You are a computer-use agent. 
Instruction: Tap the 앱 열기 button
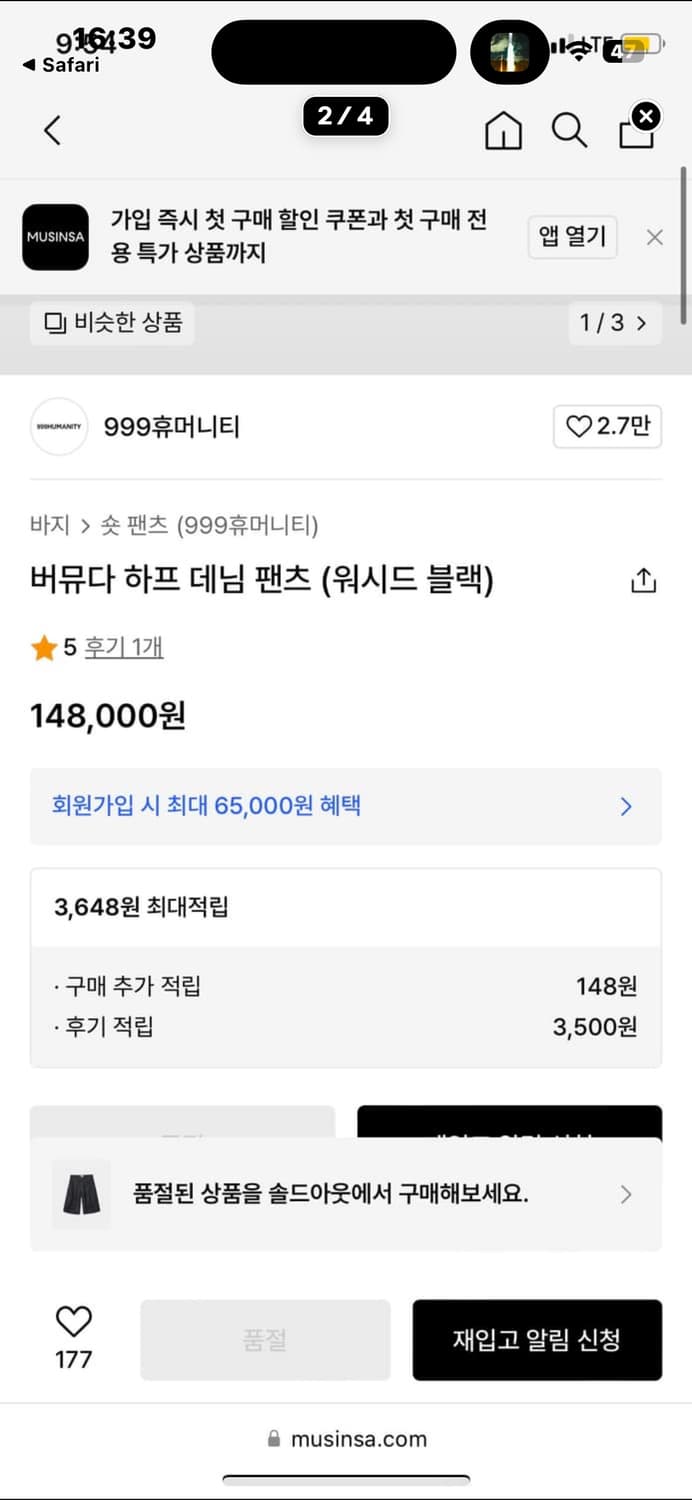coord(572,237)
